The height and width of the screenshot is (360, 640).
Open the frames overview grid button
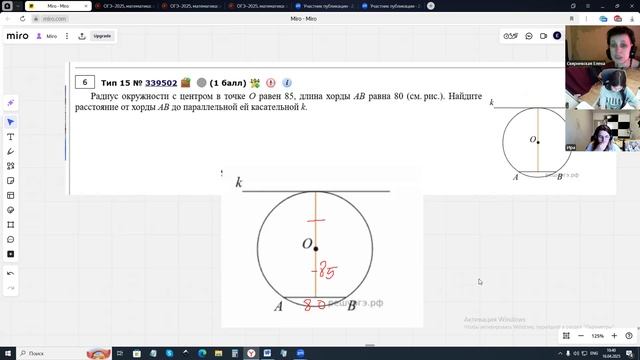pyautogui.click(x=566, y=336)
